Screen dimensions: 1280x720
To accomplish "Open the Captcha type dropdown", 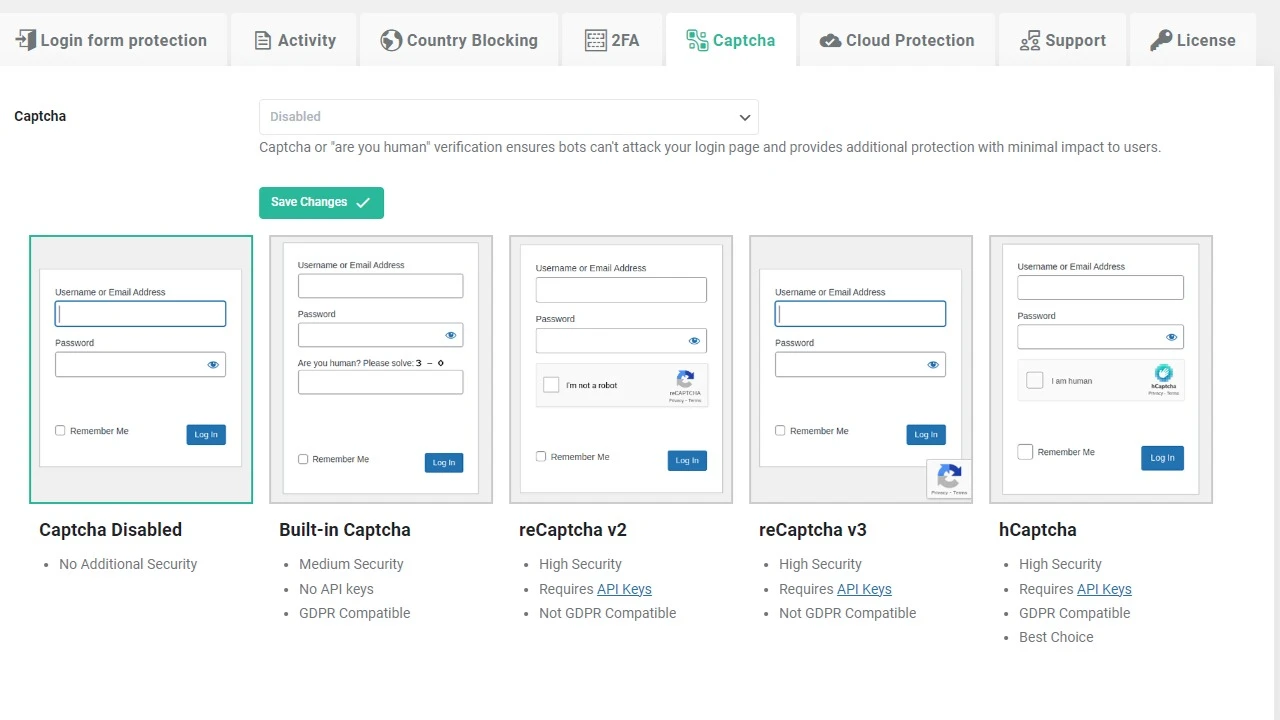I will click(509, 117).
